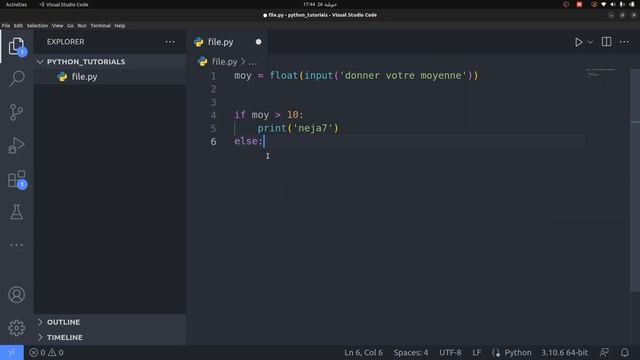Run Python file with play button
This screenshot has width=640, height=360.
coord(579,42)
